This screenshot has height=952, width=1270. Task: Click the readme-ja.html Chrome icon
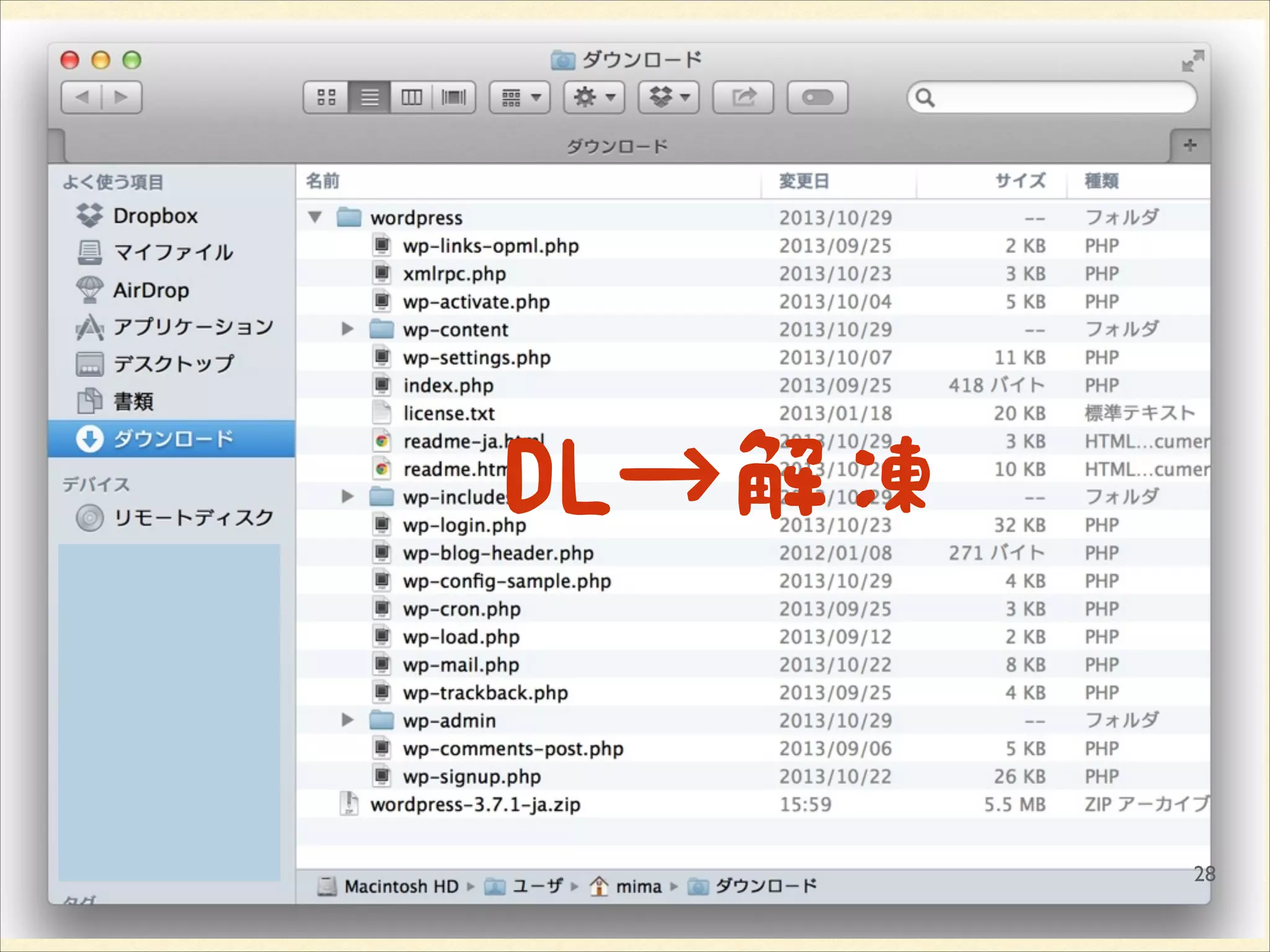382,441
